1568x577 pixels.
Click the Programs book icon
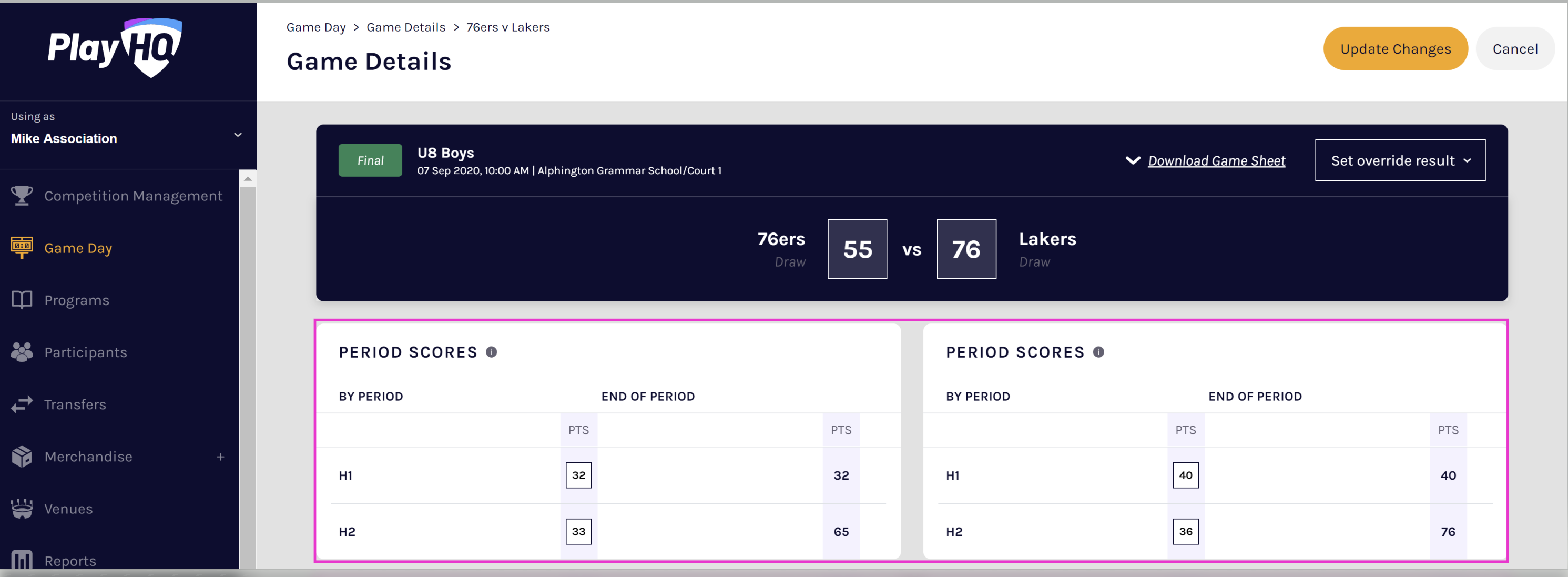point(22,299)
